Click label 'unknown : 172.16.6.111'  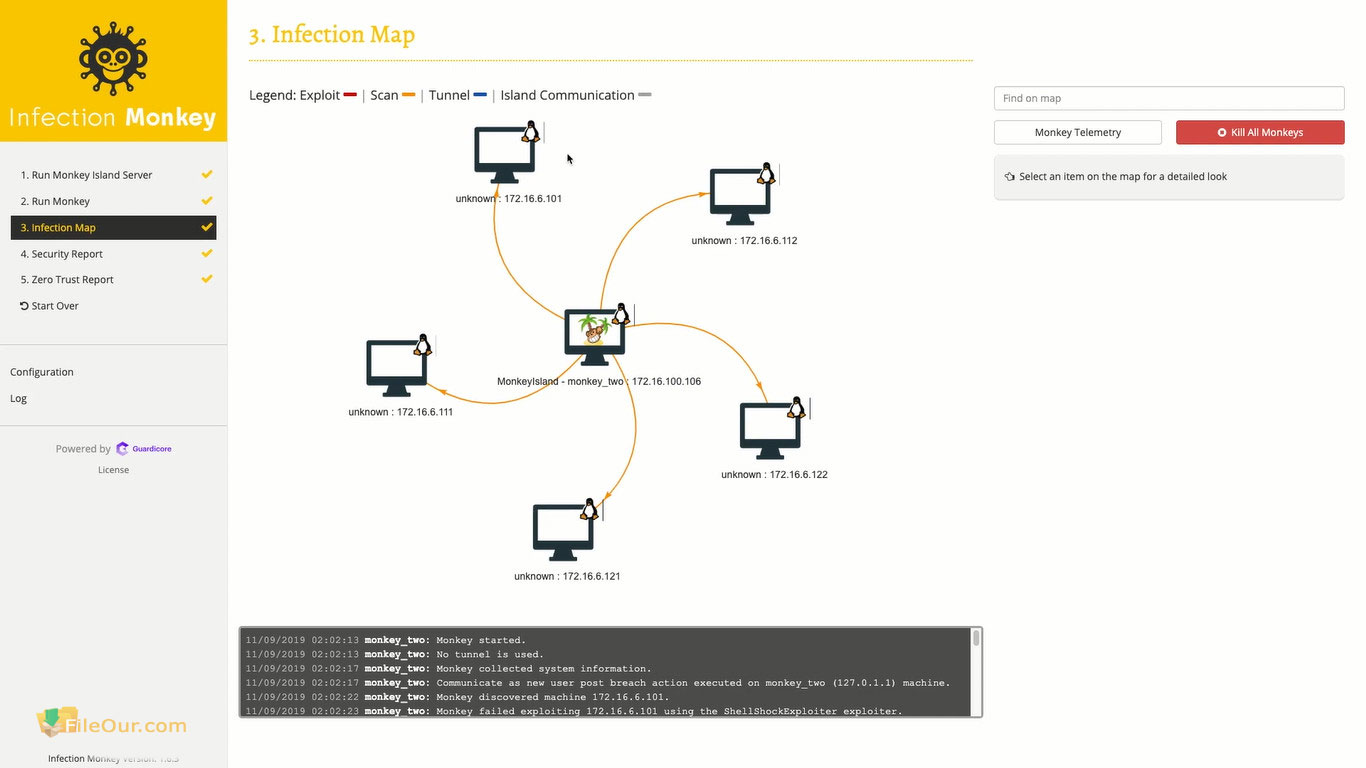401,412
